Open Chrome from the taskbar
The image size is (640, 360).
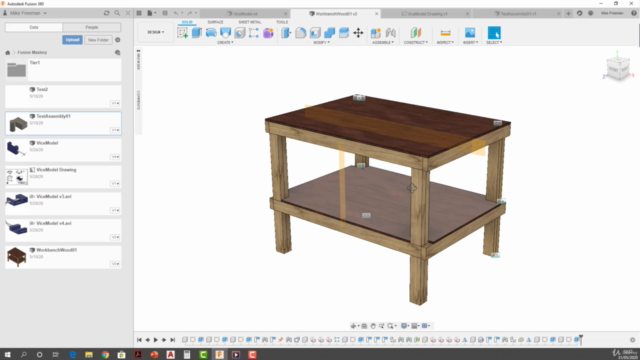pyautogui.click(x=105, y=354)
